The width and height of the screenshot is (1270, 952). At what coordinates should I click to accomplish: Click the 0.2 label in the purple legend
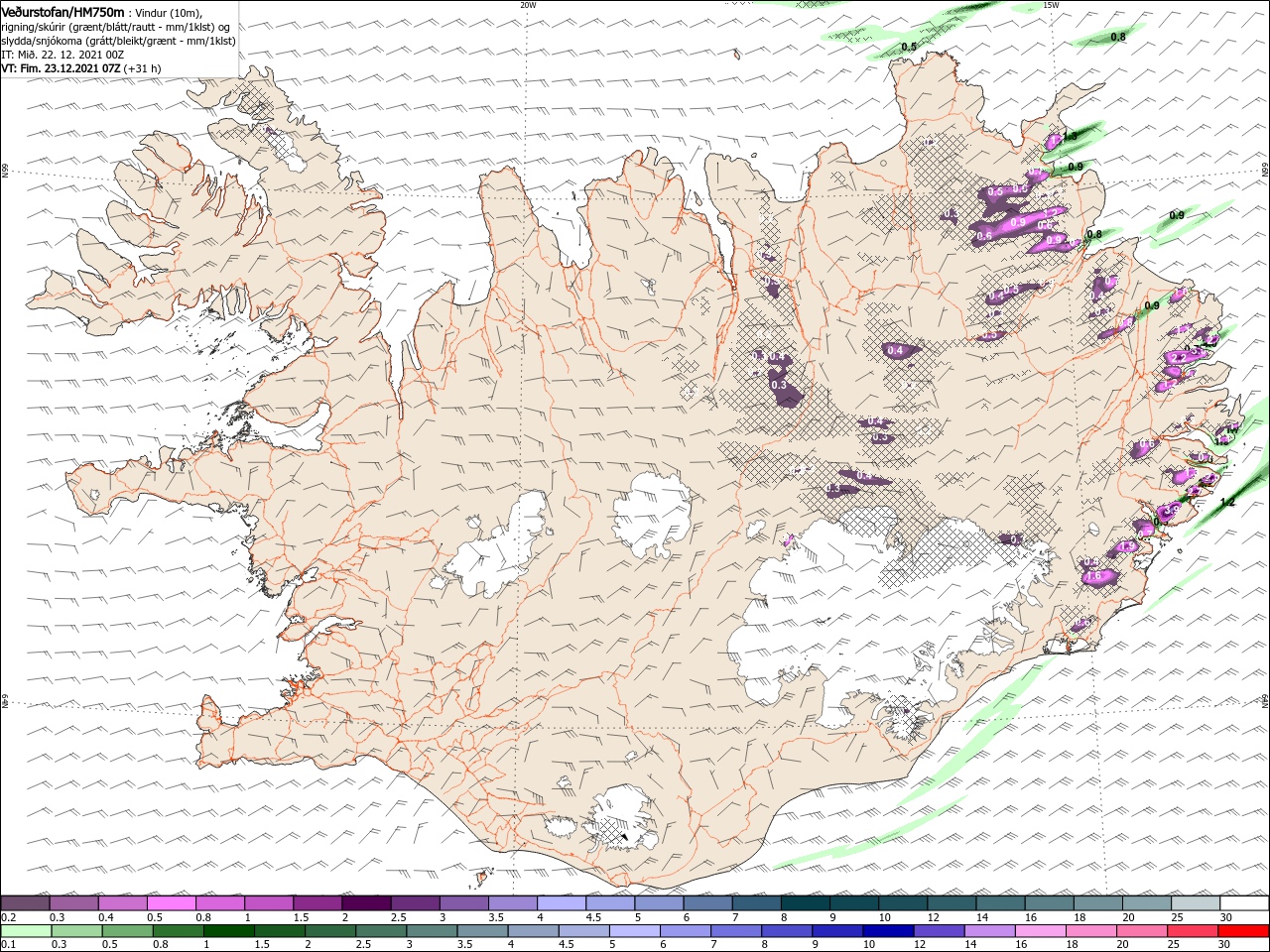coord(8,916)
